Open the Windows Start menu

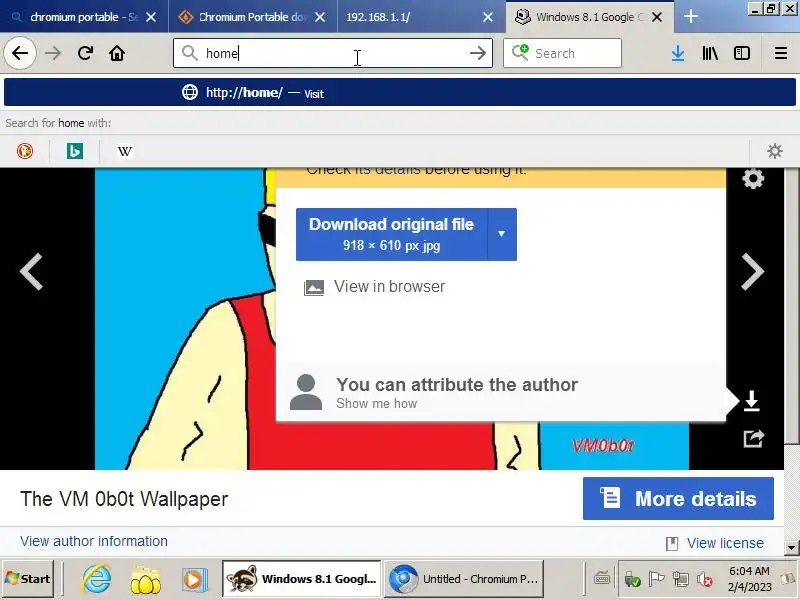pyautogui.click(x=28, y=579)
